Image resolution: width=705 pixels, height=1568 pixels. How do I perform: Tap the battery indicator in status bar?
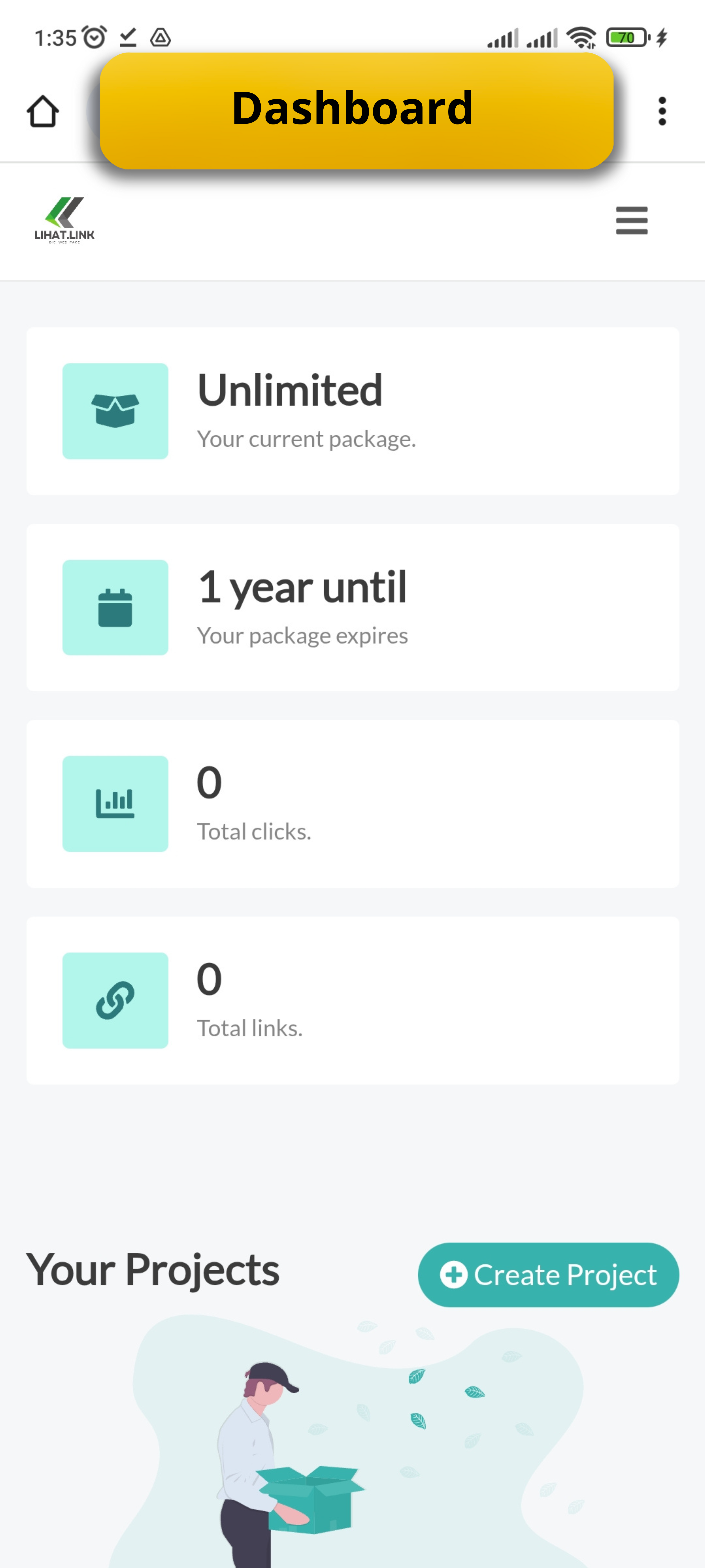click(x=627, y=38)
